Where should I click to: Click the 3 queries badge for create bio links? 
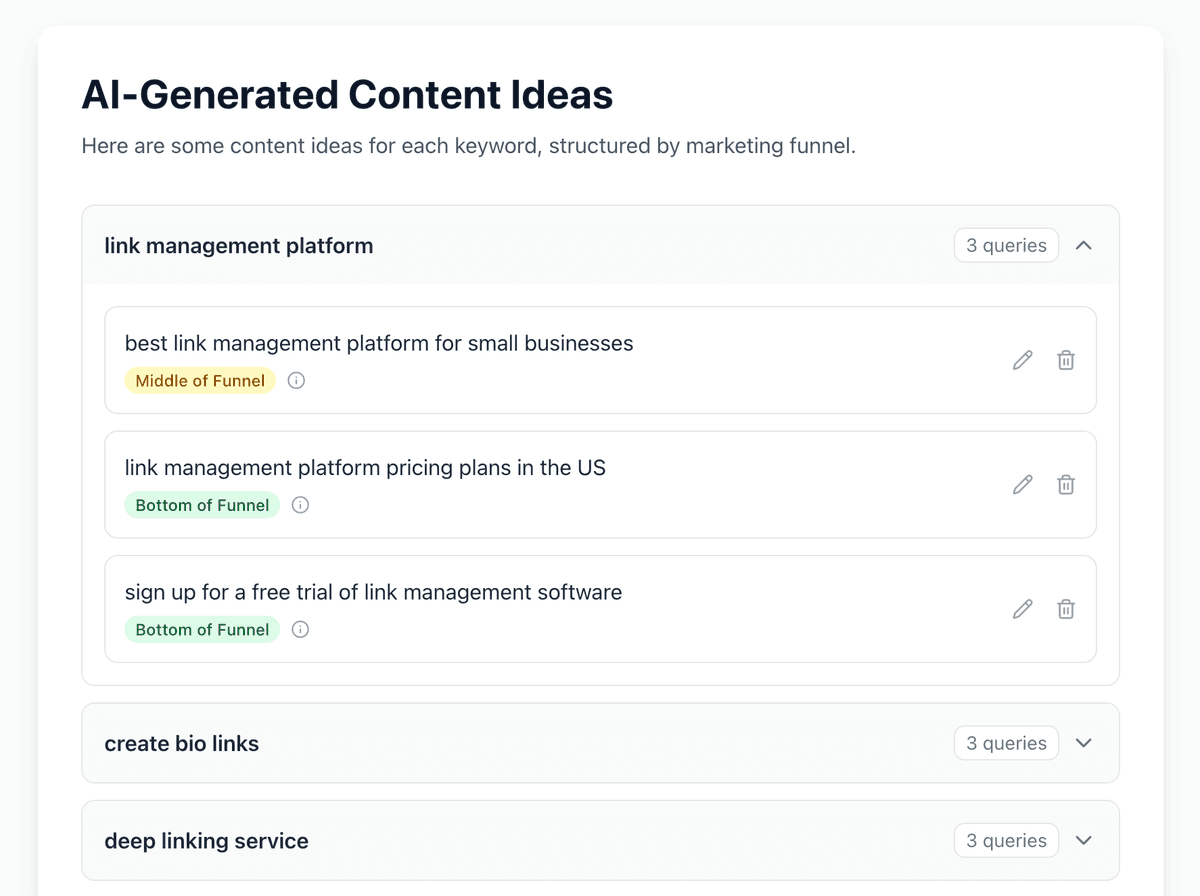tap(1006, 743)
